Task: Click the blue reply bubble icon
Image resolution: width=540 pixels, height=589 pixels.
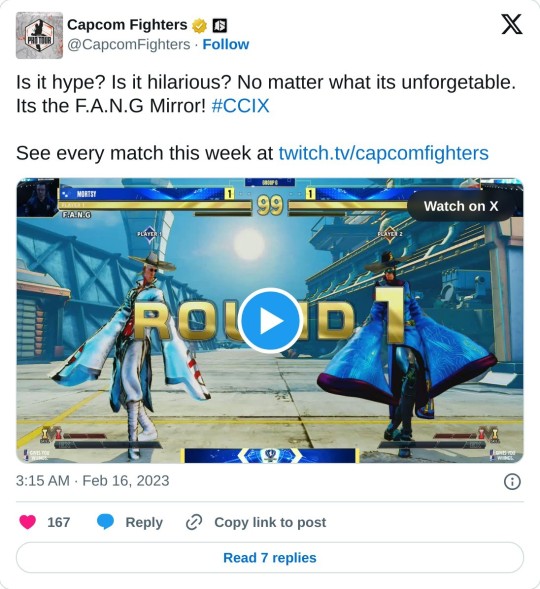Action: (x=106, y=522)
